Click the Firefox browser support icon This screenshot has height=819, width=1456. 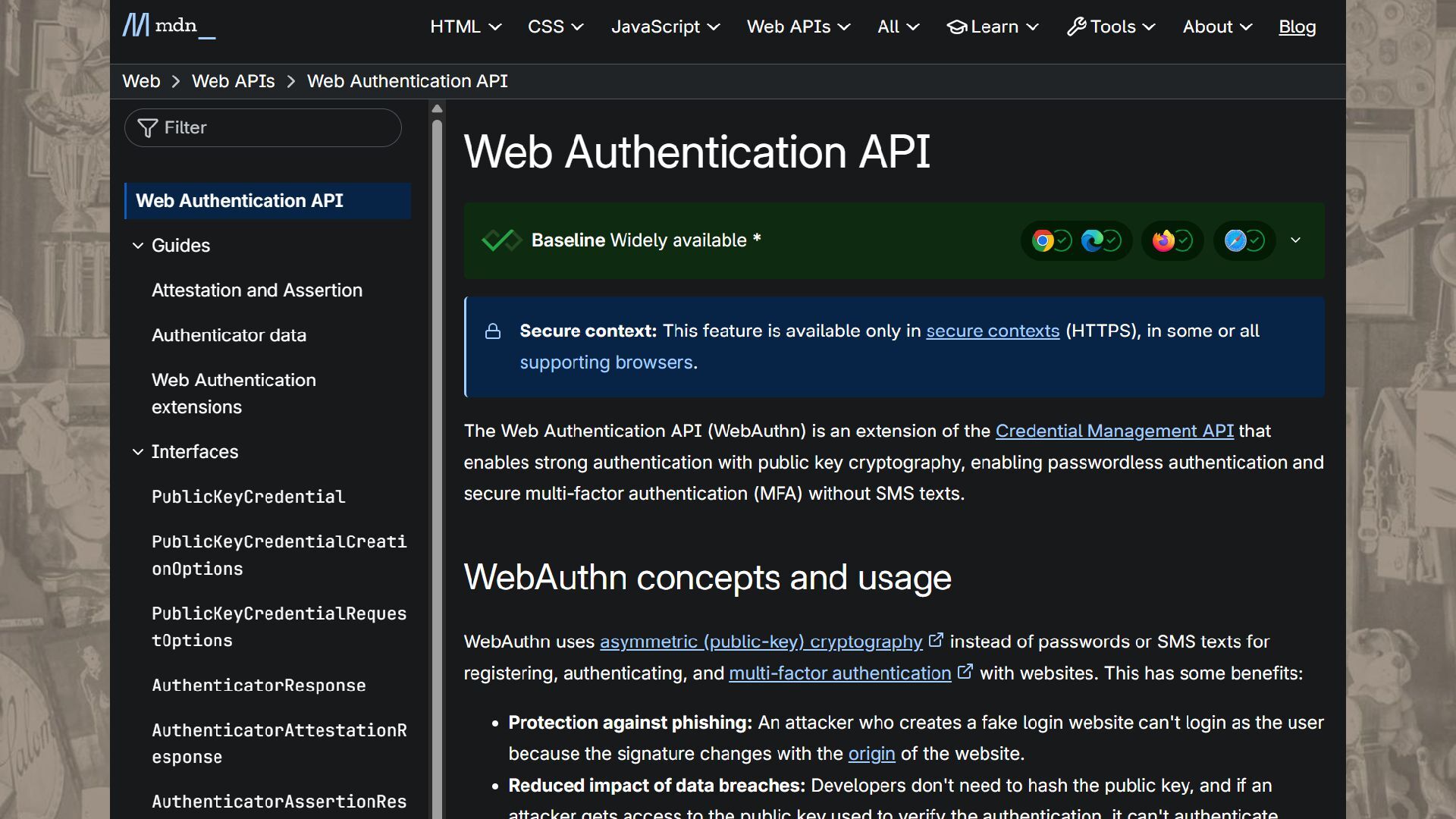coord(1163,241)
